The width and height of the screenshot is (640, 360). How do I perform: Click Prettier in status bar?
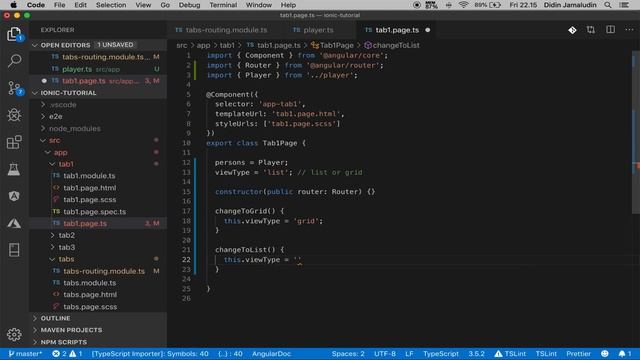point(578,353)
